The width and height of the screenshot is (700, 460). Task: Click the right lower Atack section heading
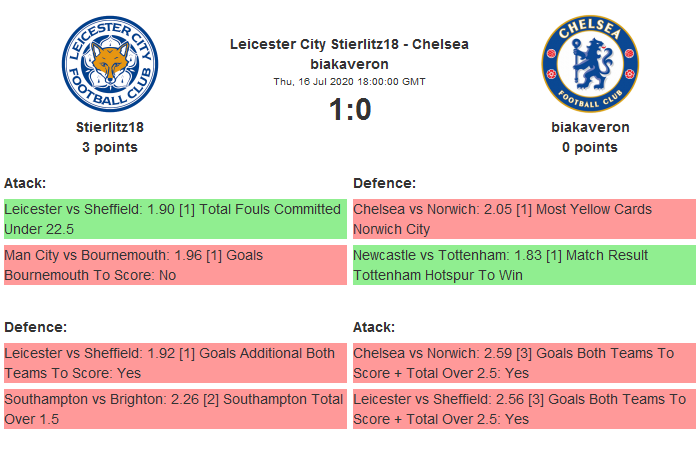(x=375, y=327)
